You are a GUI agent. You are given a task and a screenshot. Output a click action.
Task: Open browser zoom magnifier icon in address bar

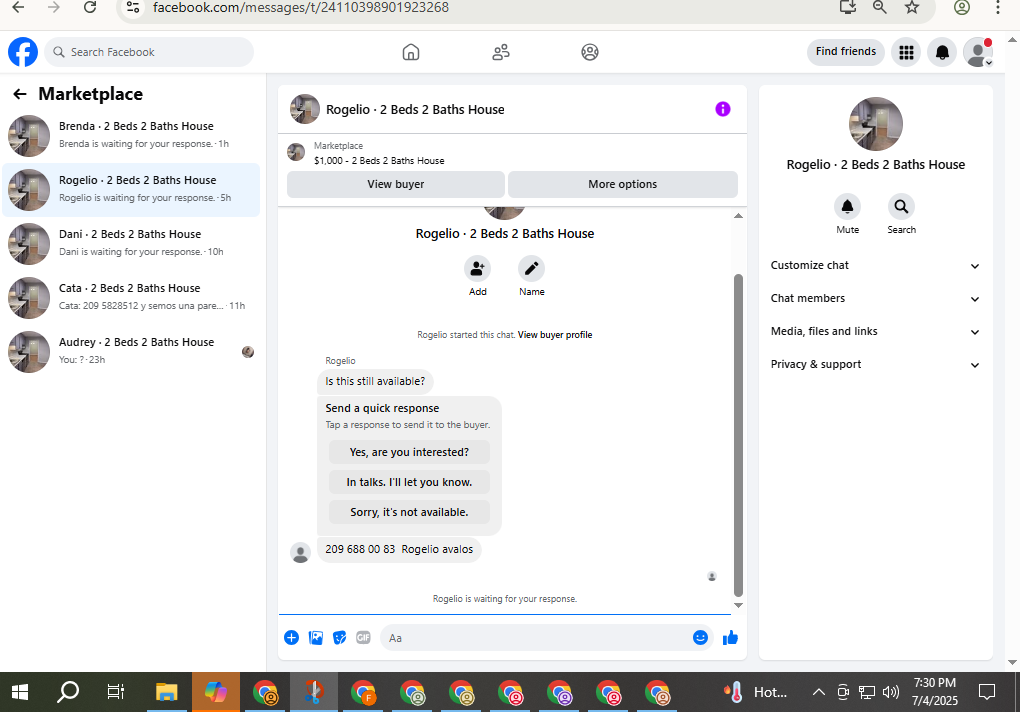tap(879, 8)
